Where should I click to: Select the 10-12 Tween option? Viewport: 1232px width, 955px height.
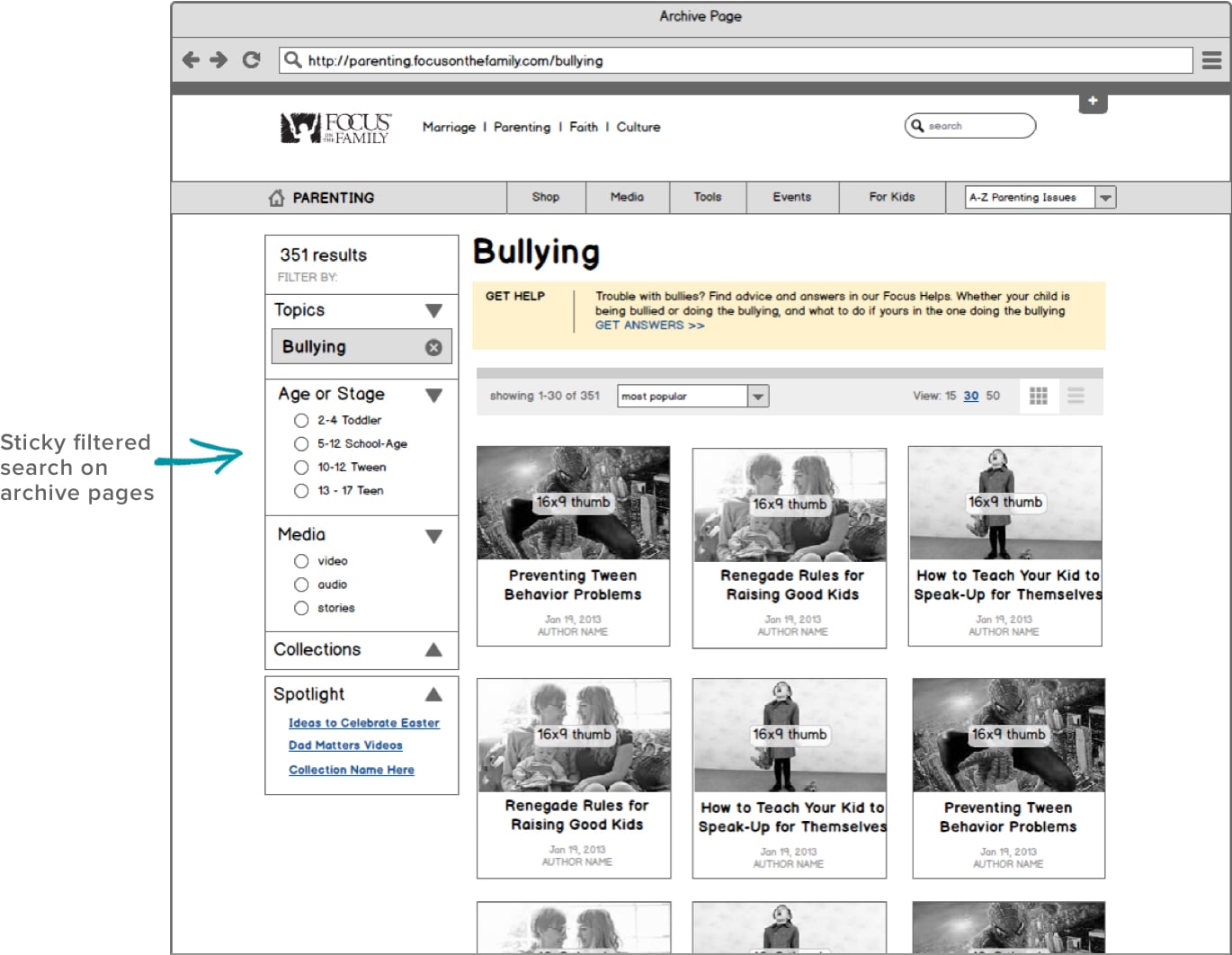click(x=301, y=468)
